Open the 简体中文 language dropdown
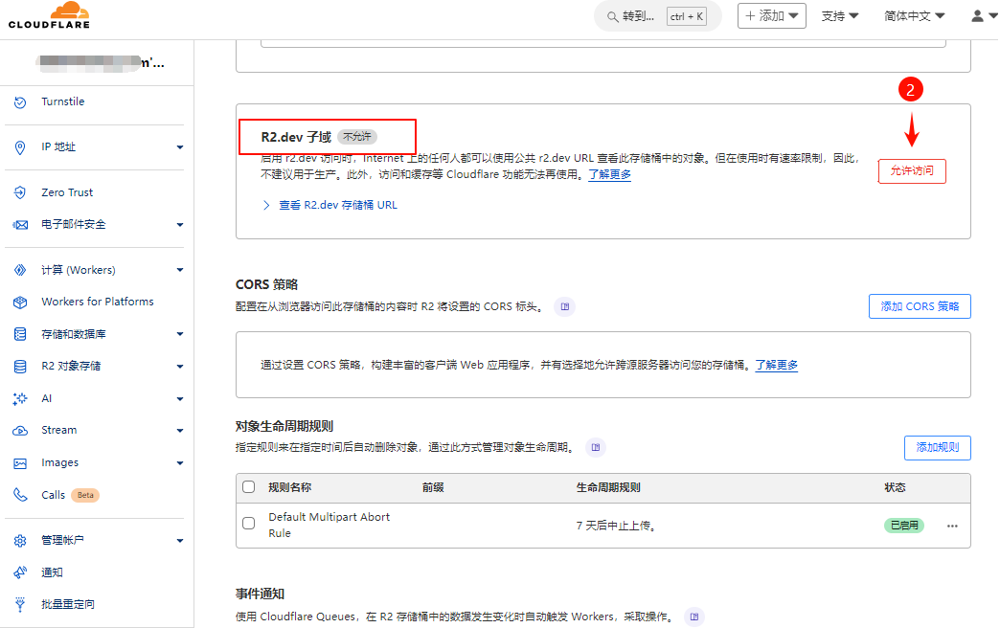1000x628 pixels. pyautogui.click(x=914, y=16)
